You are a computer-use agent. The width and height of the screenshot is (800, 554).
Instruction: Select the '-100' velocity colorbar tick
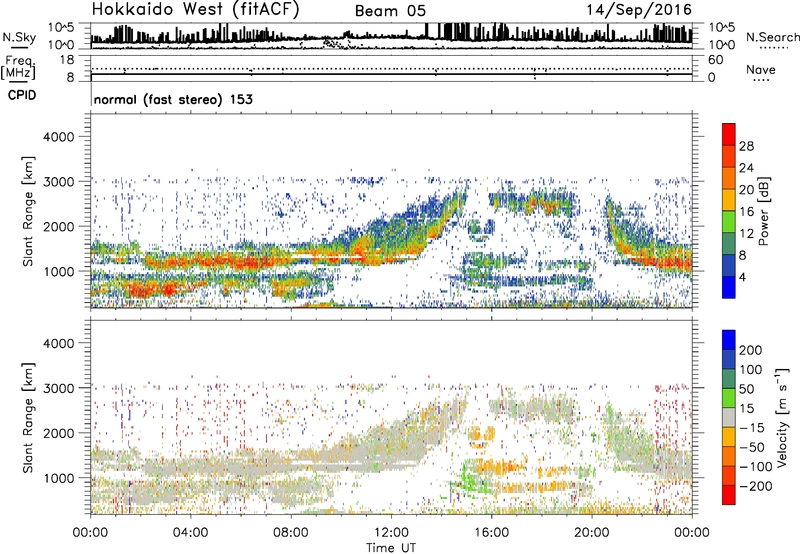click(756, 467)
